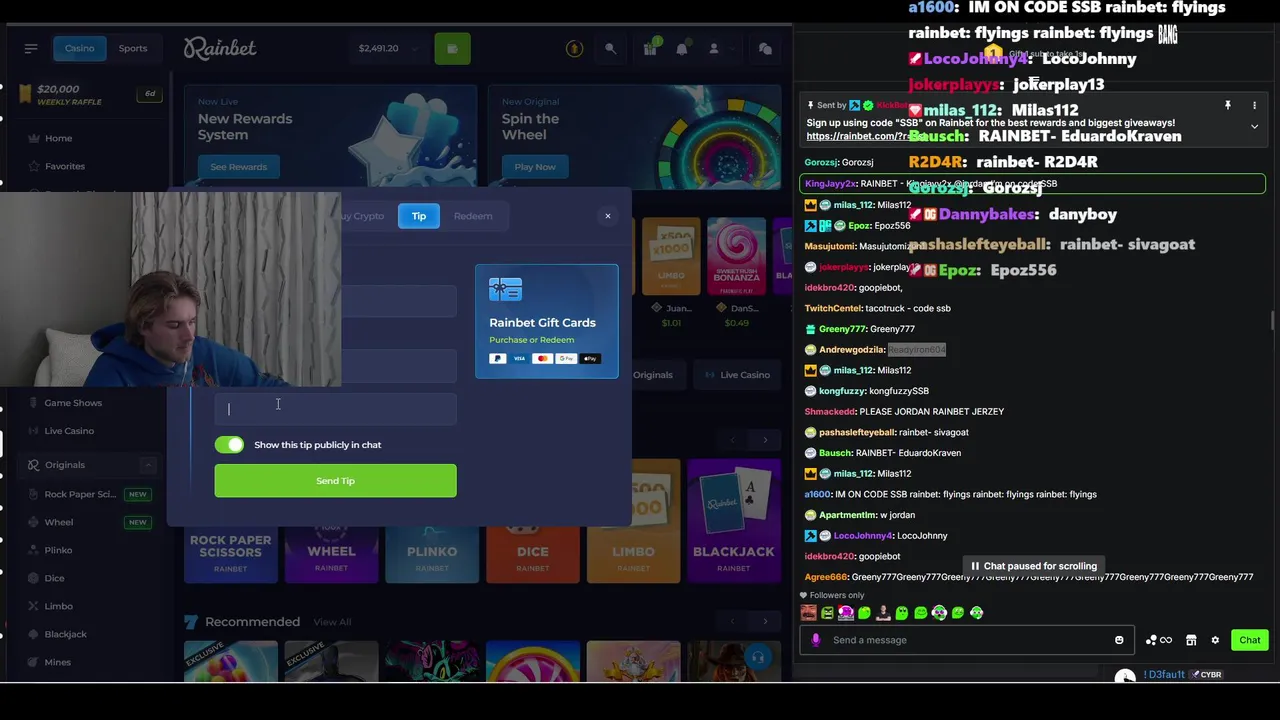This screenshot has width=1280, height=720.
Task: Click the Send Tip button
Action: (x=335, y=481)
